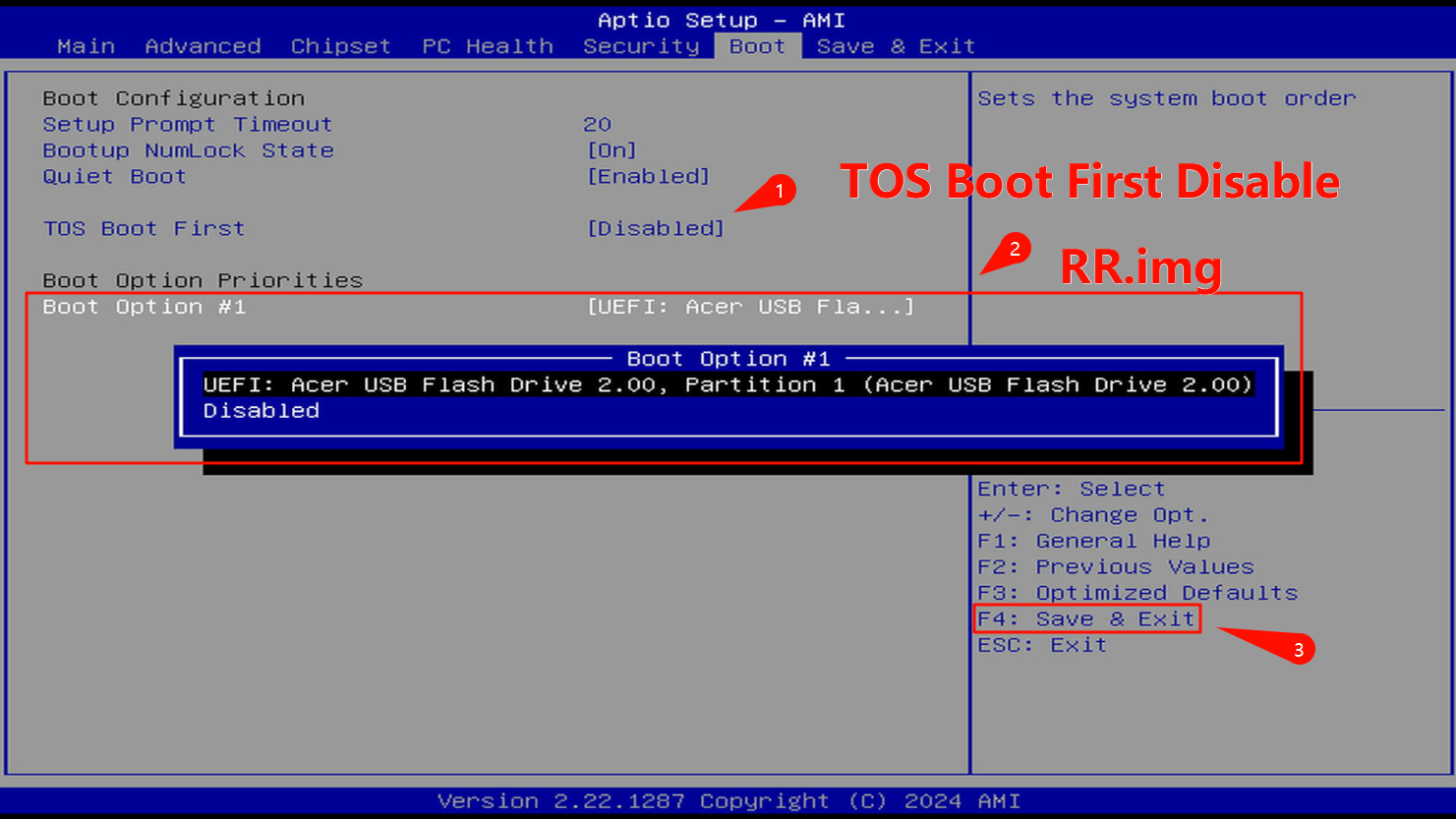Image resolution: width=1456 pixels, height=819 pixels.
Task: Click the Enter: Select hint
Action: [1071, 489]
